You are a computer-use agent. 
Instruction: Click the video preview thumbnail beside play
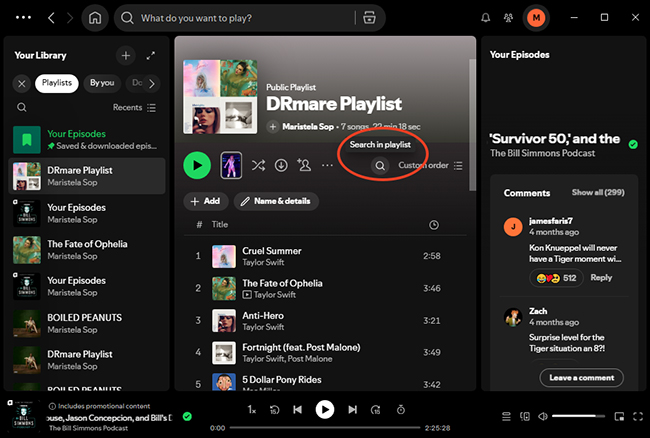(231, 165)
